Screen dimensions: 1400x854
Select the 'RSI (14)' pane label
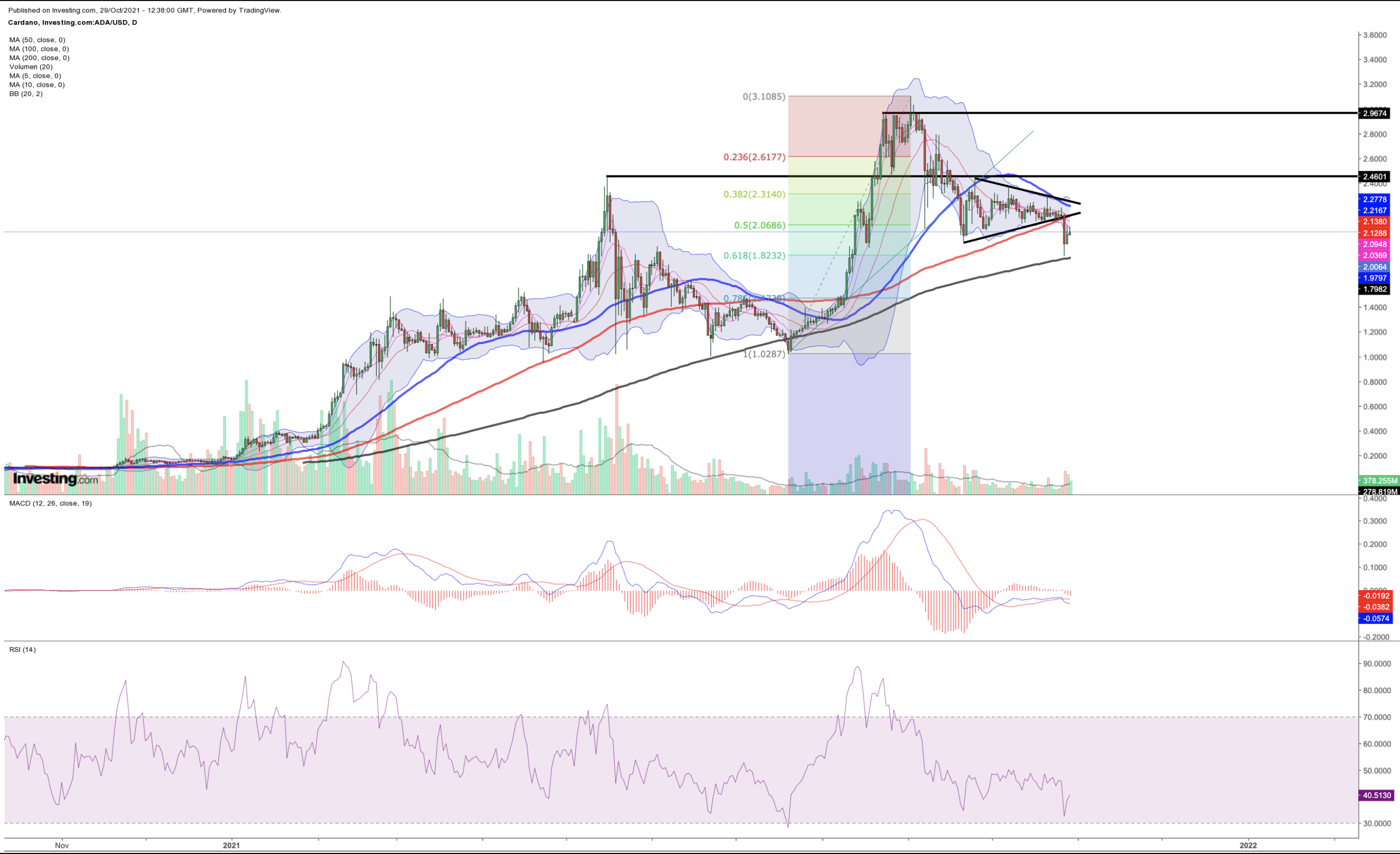pyautogui.click(x=23, y=649)
